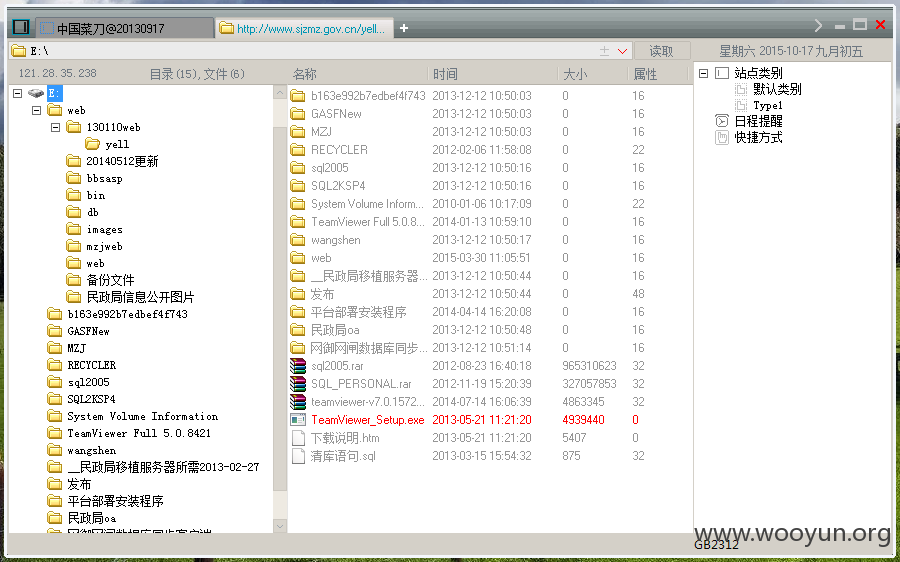Screen dimensions: 900x562
Task: Select System Volume Inform... in the file list
Action: 367,204
